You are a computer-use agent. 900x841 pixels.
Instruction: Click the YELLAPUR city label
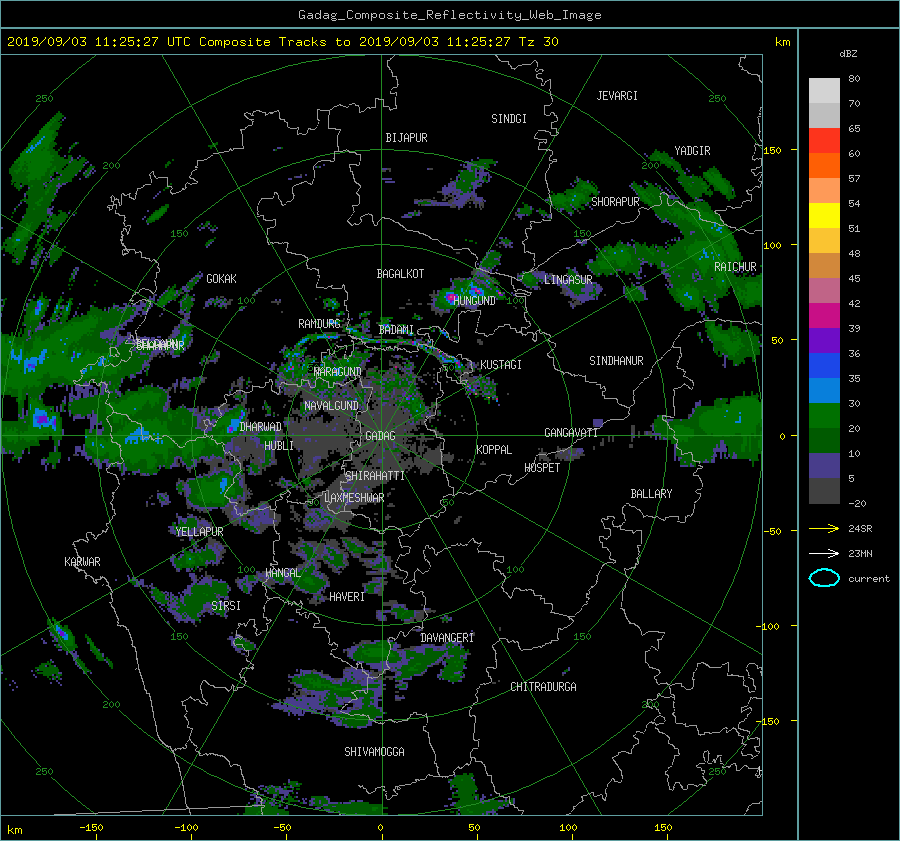[x=199, y=532]
